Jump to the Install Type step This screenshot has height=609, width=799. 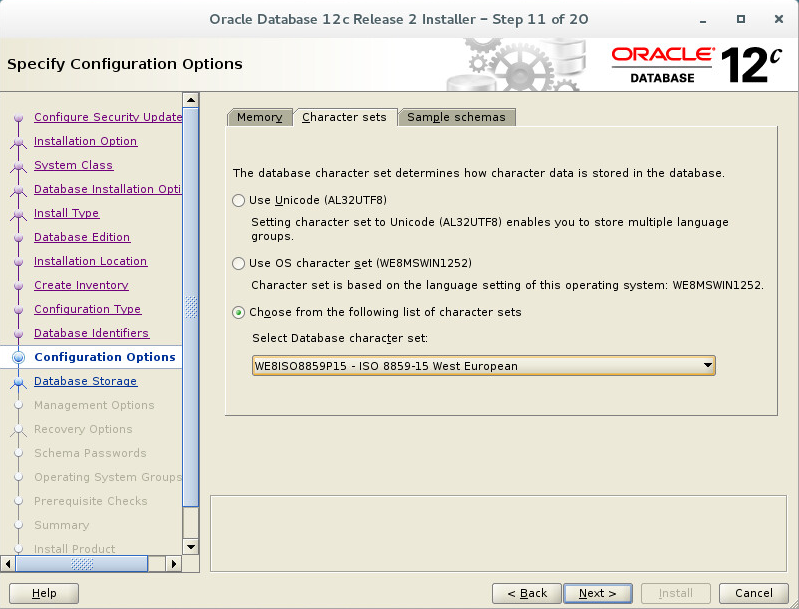tap(67, 213)
